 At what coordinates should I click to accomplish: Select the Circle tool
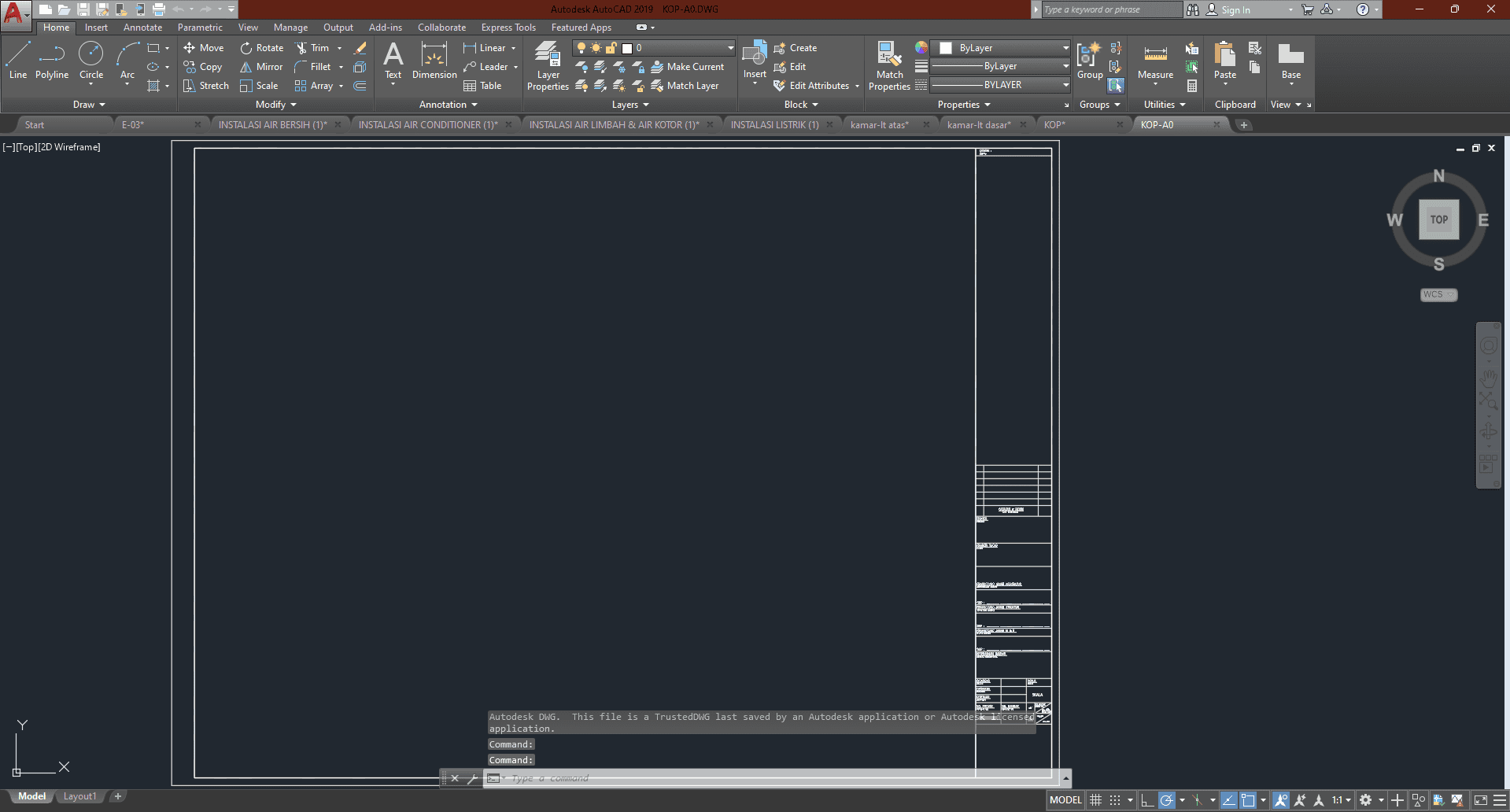pyautogui.click(x=91, y=61)
